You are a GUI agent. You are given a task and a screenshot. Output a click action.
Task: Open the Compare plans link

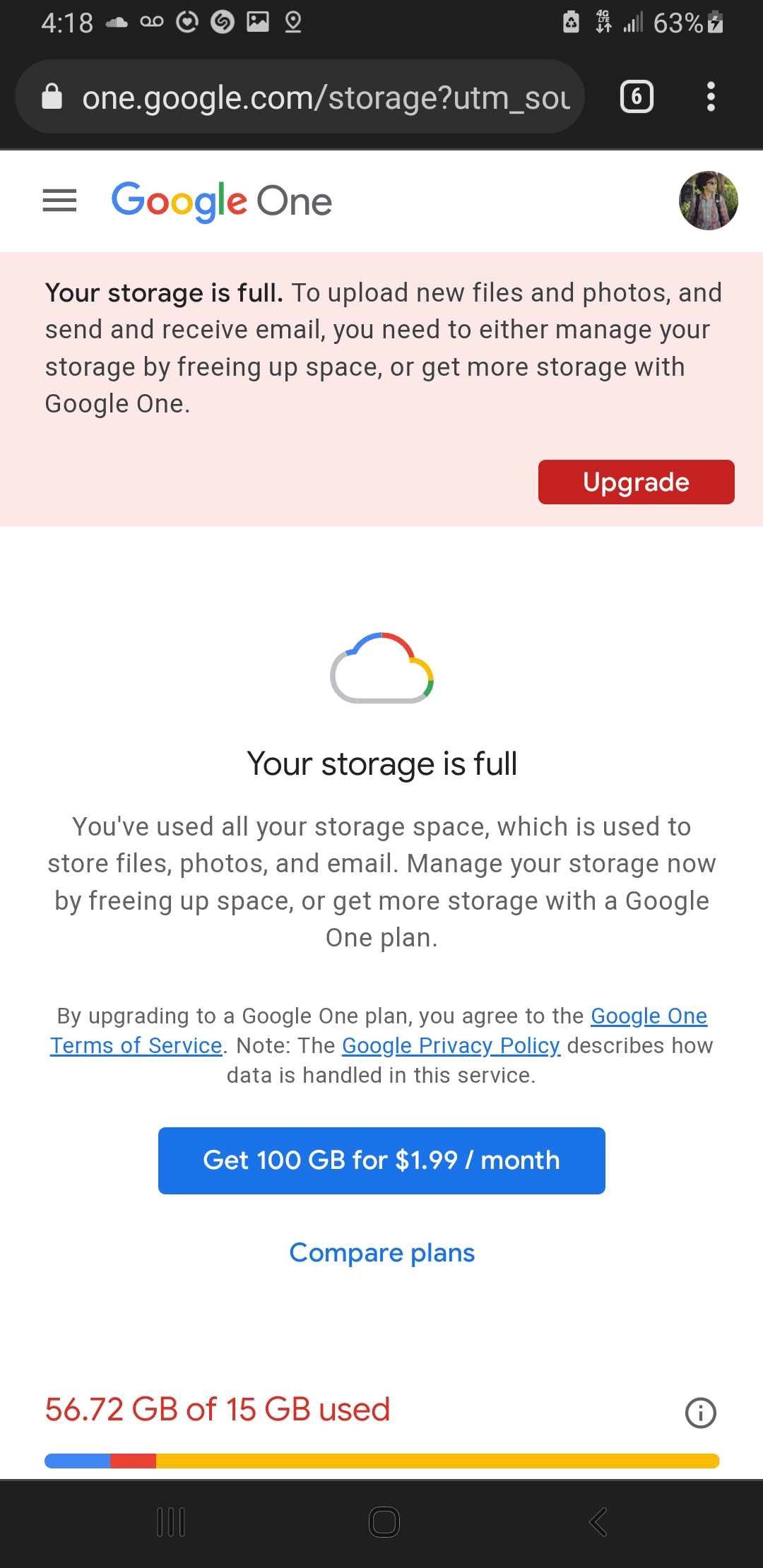381,1252
